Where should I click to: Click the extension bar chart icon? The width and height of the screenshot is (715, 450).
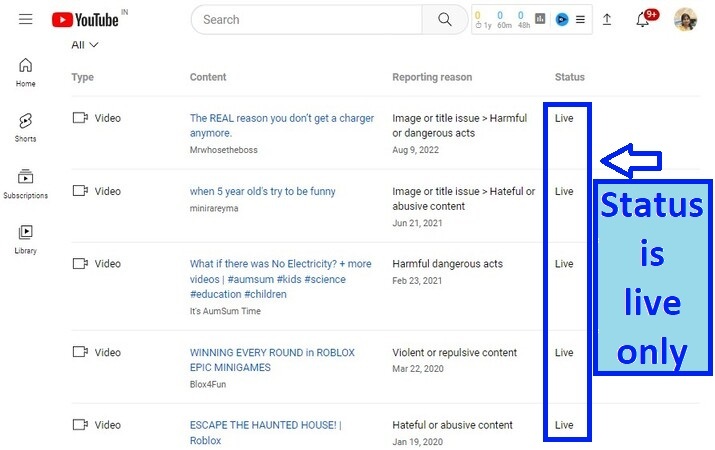click(x=541, y=19)
